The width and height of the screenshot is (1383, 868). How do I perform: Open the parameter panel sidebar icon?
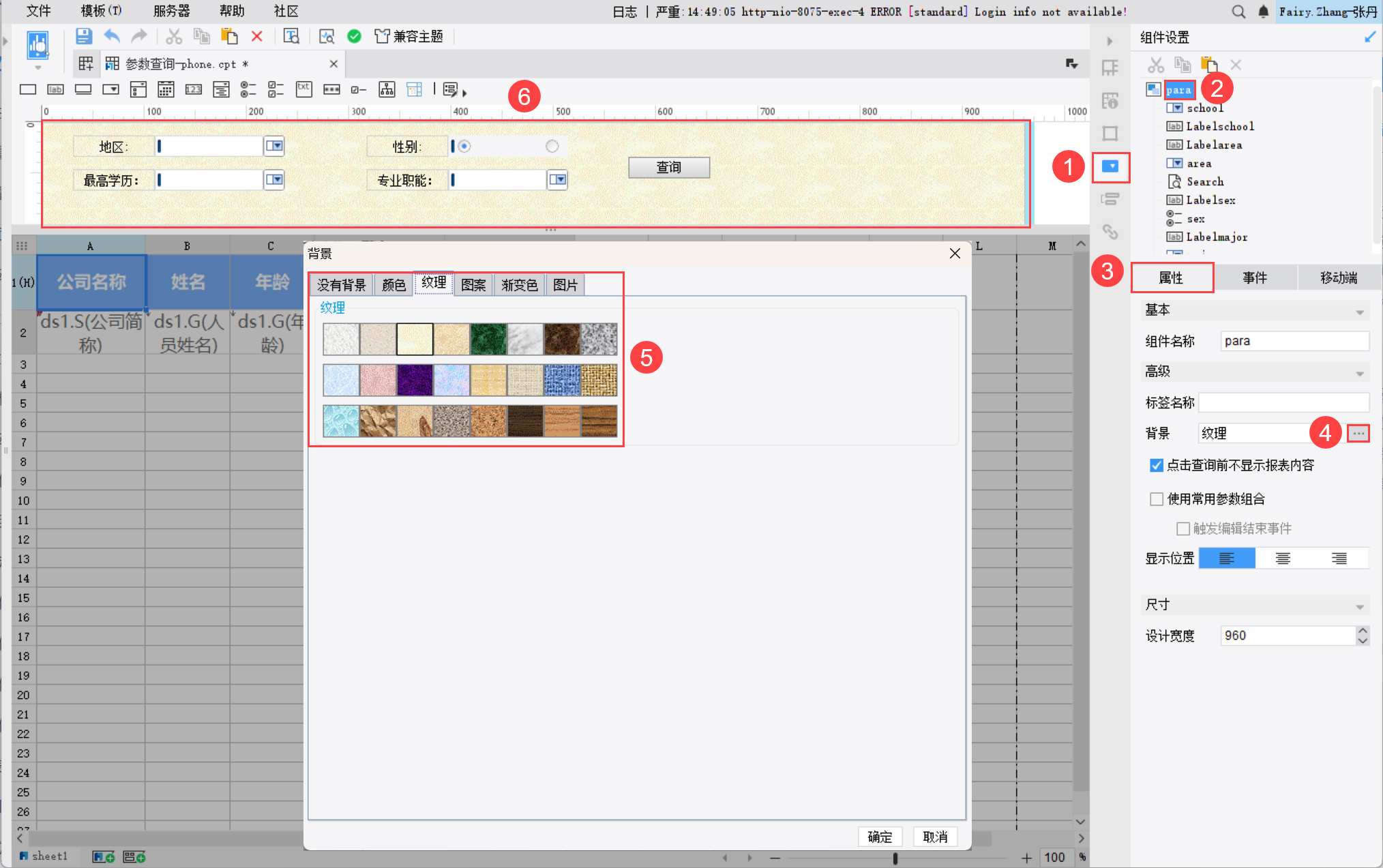pos(1110,166)
